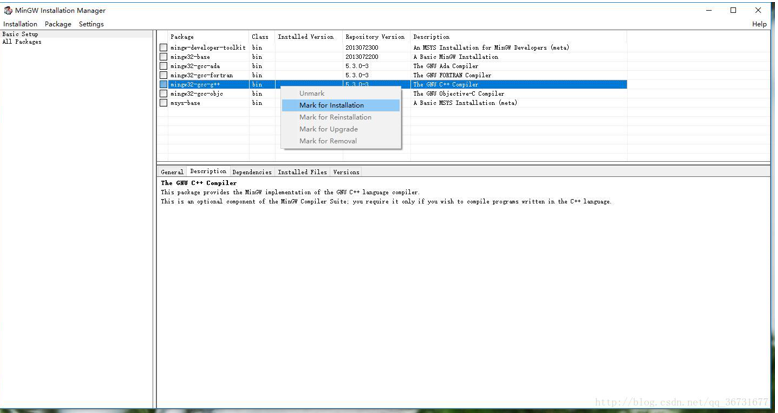Select the mingw-developer-toolkit package name
This screenshot has height=413, width=778.
point(208,48)
